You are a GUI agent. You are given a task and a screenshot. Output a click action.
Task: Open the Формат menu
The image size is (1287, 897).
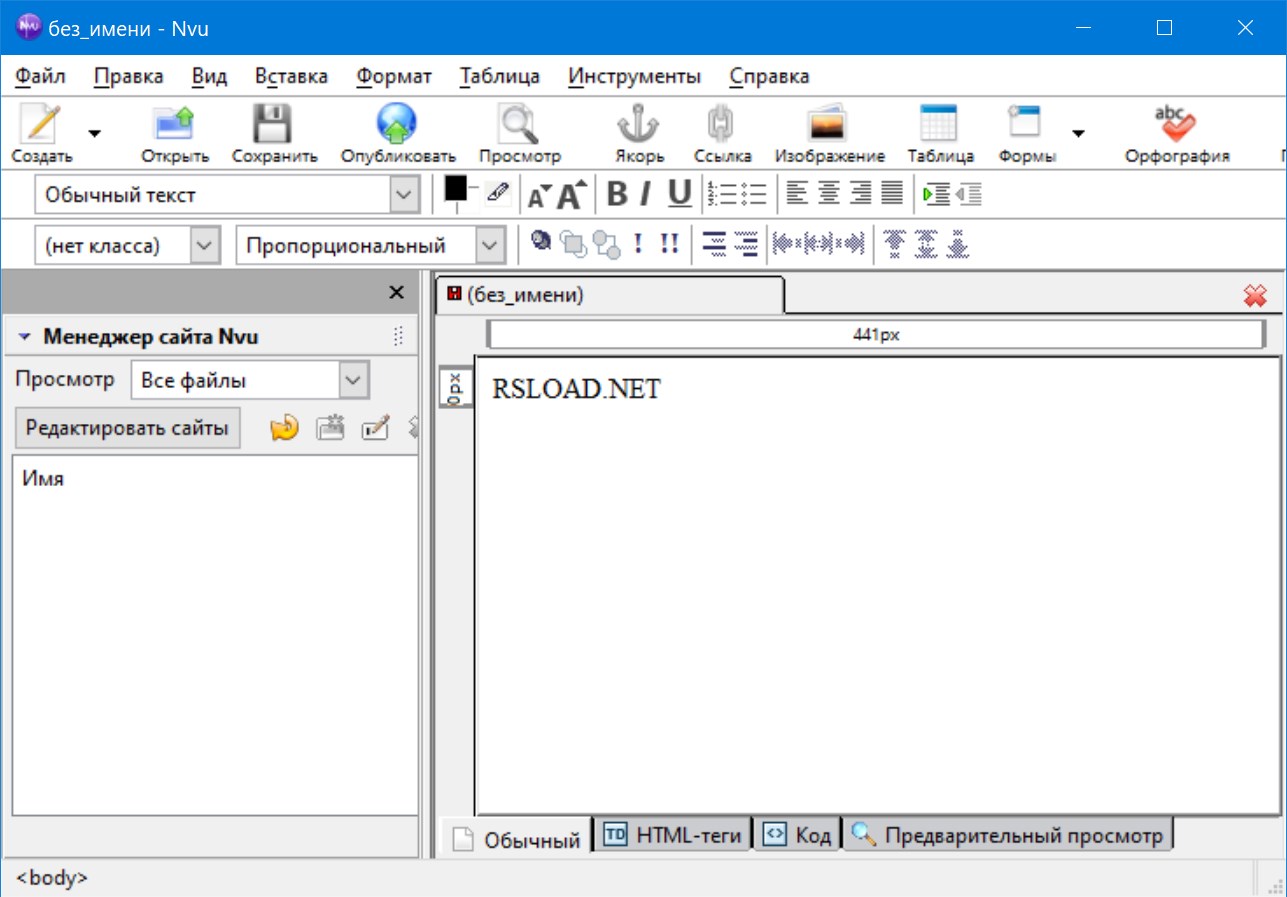click(x=394, y=76)
